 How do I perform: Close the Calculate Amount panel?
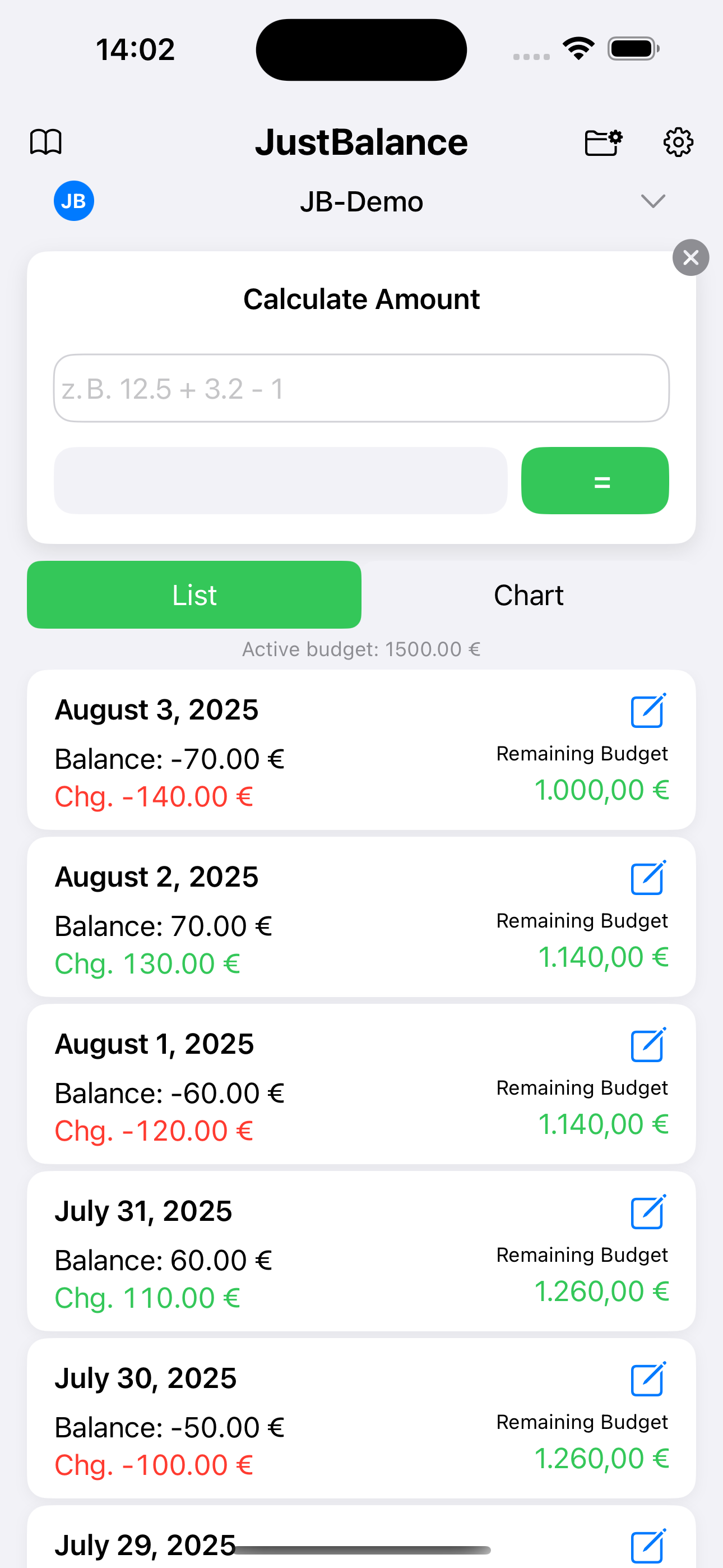click(x=690, y=257)
